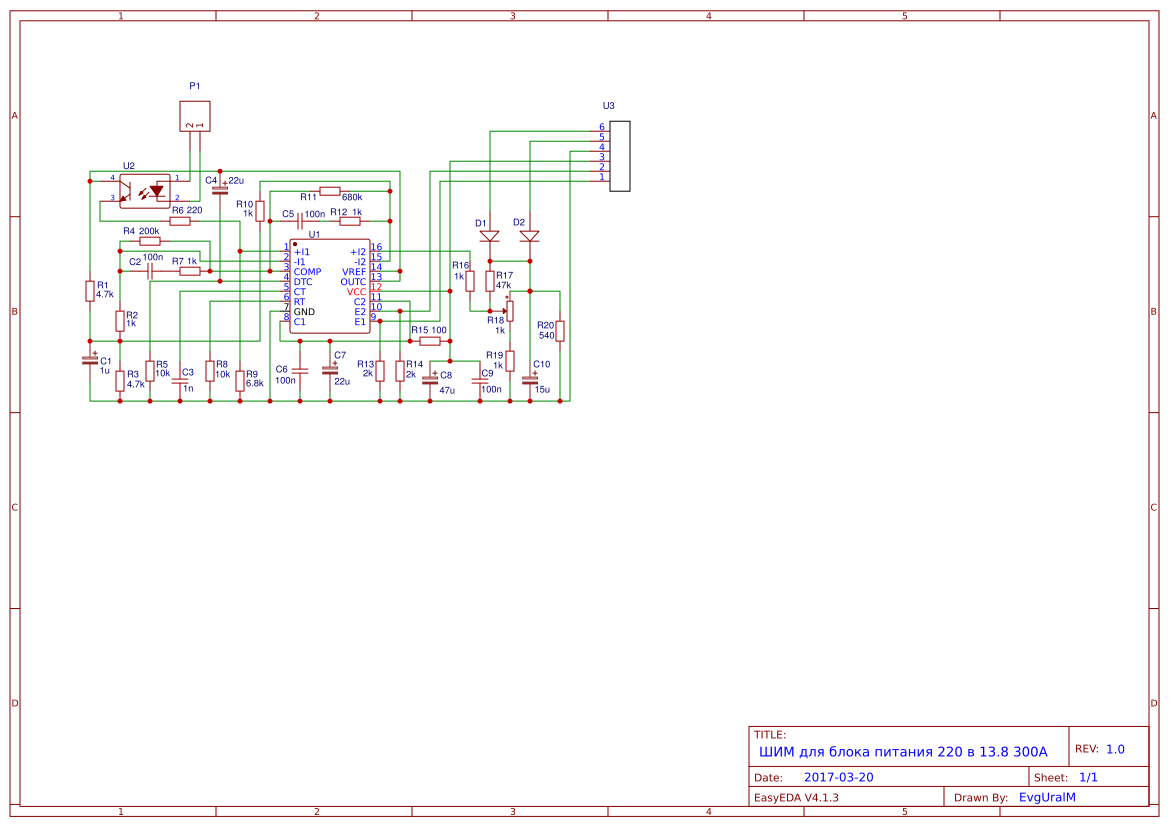Click the D1 diode symbol
This screenshot has width=1169, height=827.
pos(490,236)
